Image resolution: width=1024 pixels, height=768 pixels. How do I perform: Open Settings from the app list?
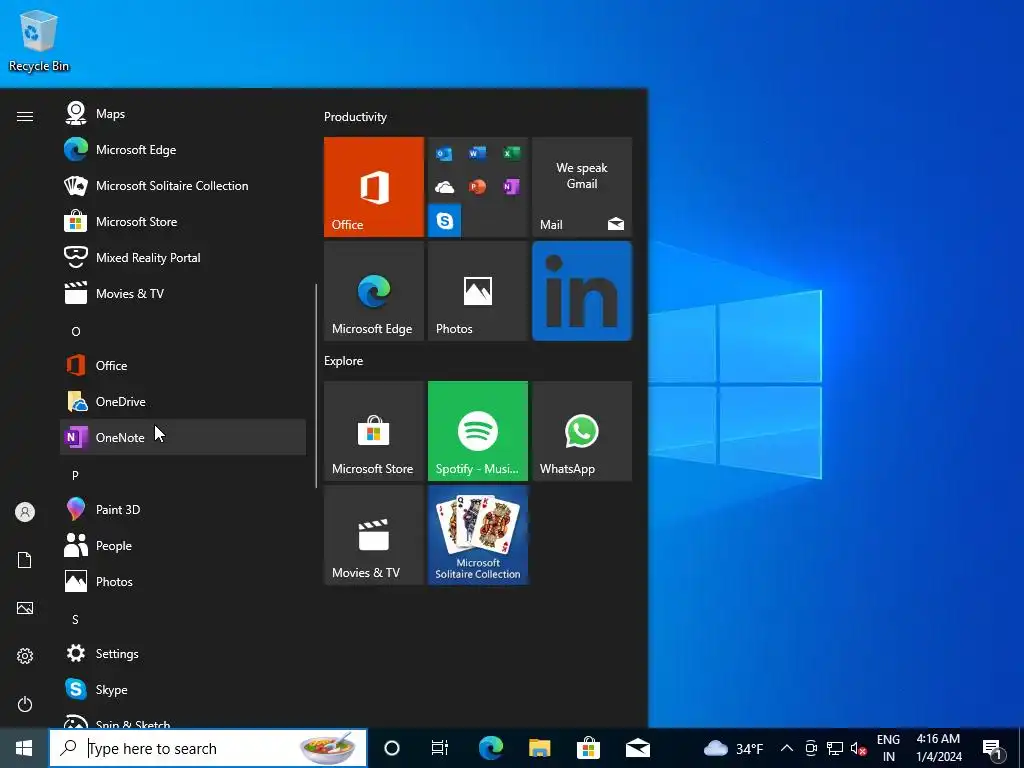pos(183,653)
